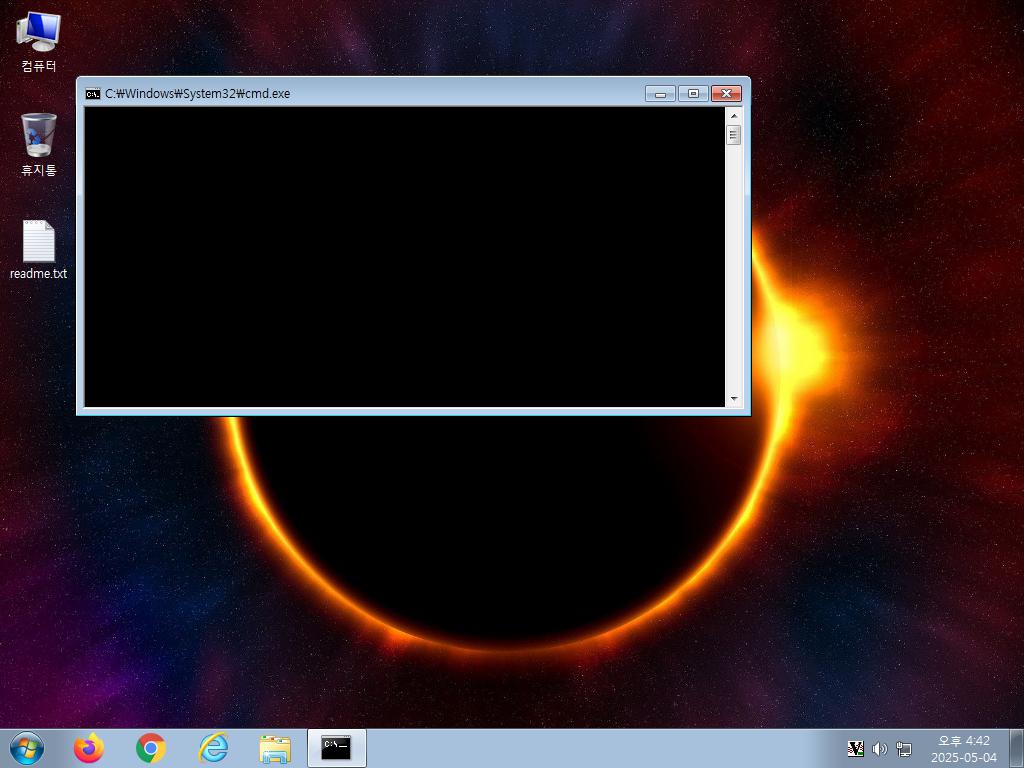Click inside the black cmd console area
The width and height of the screenshot is (1024, 768).
pyautogui.click(x=404, y=257)
